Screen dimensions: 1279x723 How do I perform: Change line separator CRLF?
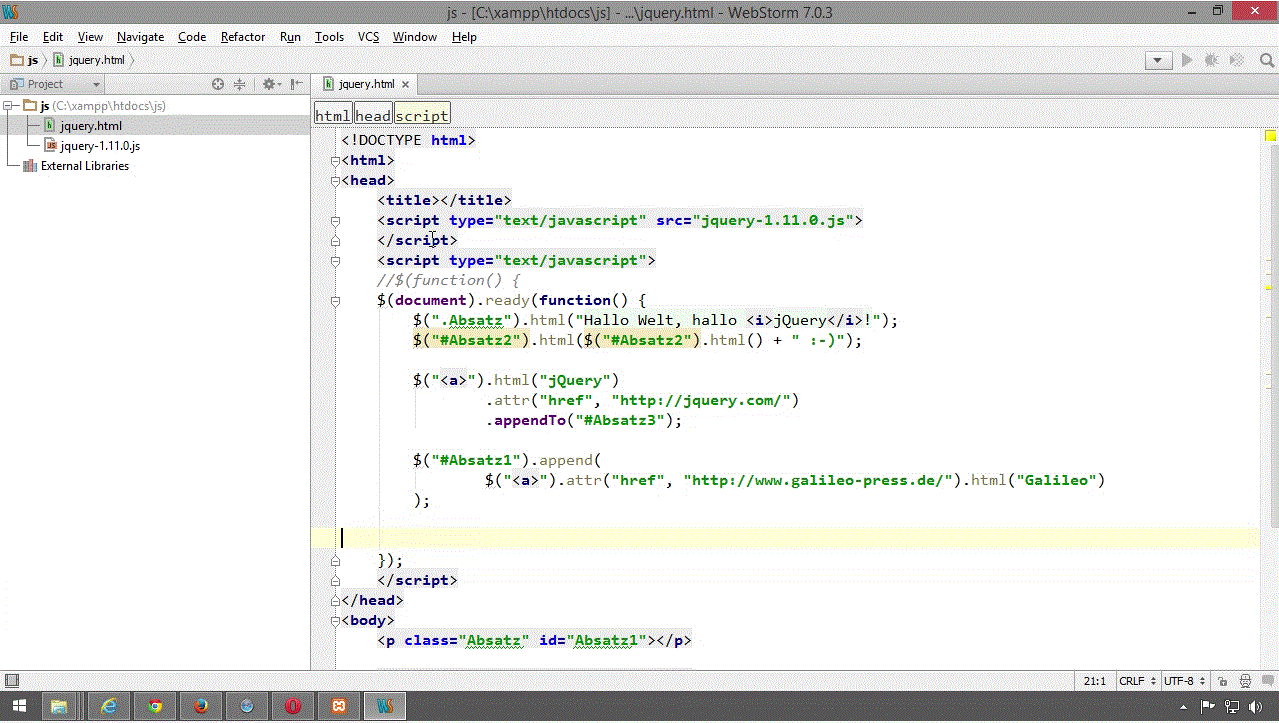tap(1137, 681)
